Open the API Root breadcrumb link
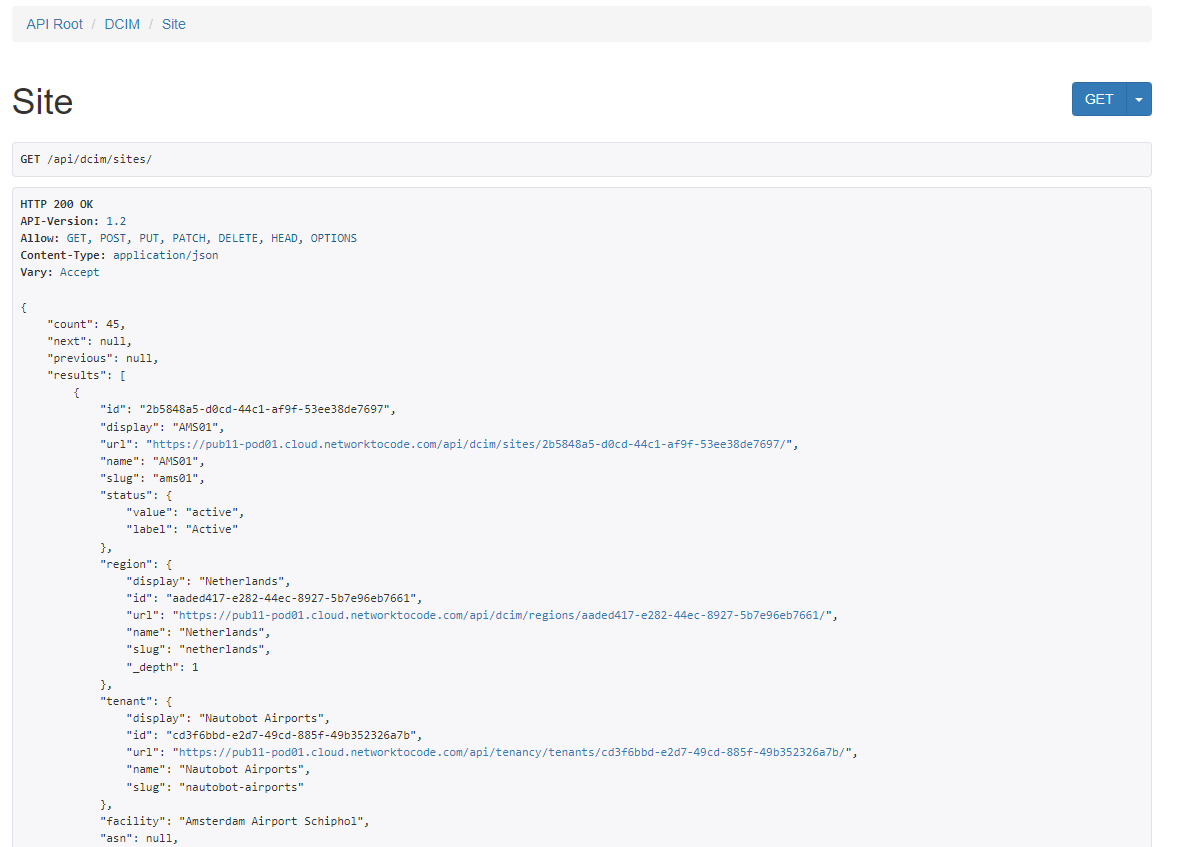 (54, 24)
